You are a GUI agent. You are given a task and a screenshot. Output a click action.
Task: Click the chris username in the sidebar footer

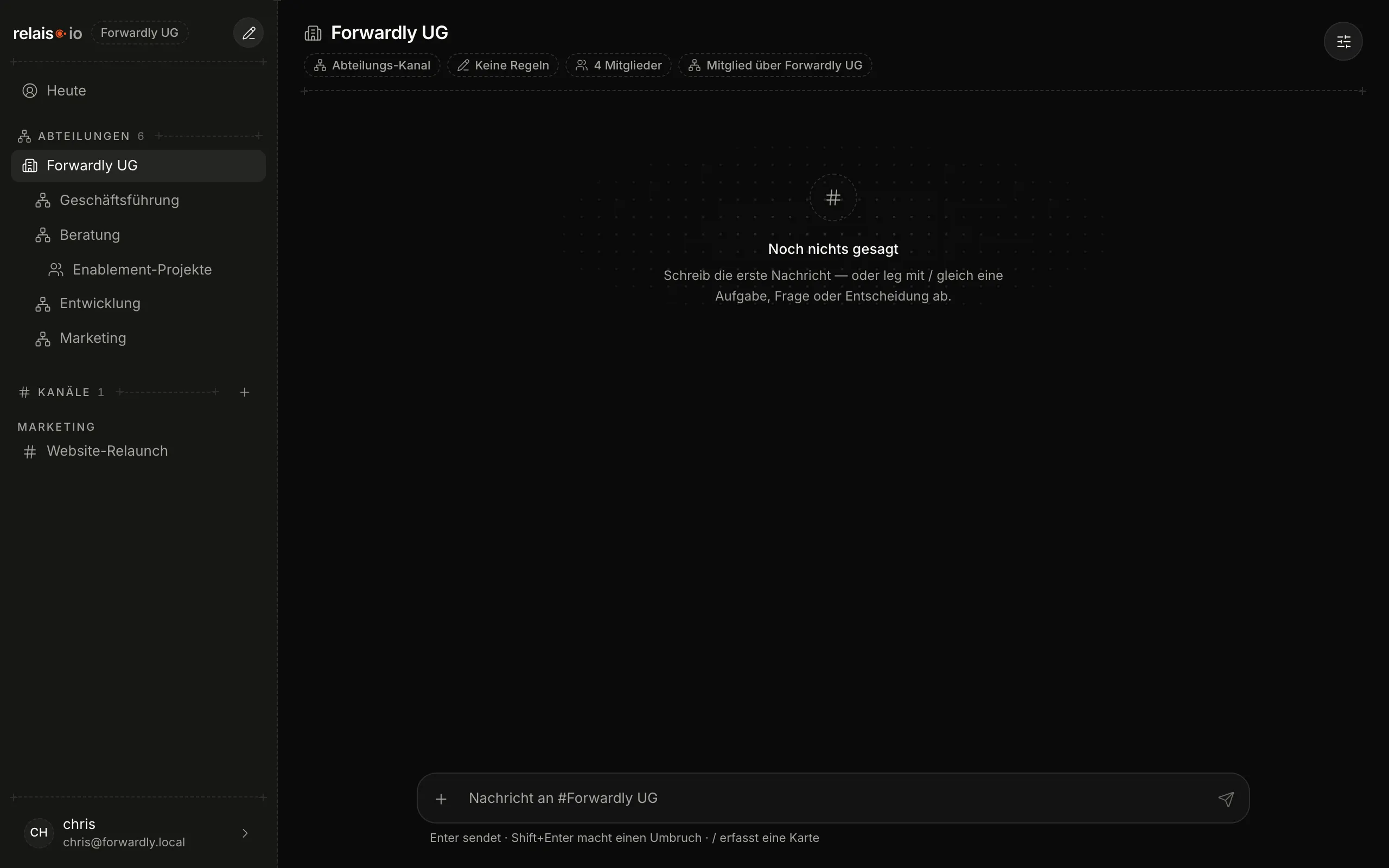[79, 825]
